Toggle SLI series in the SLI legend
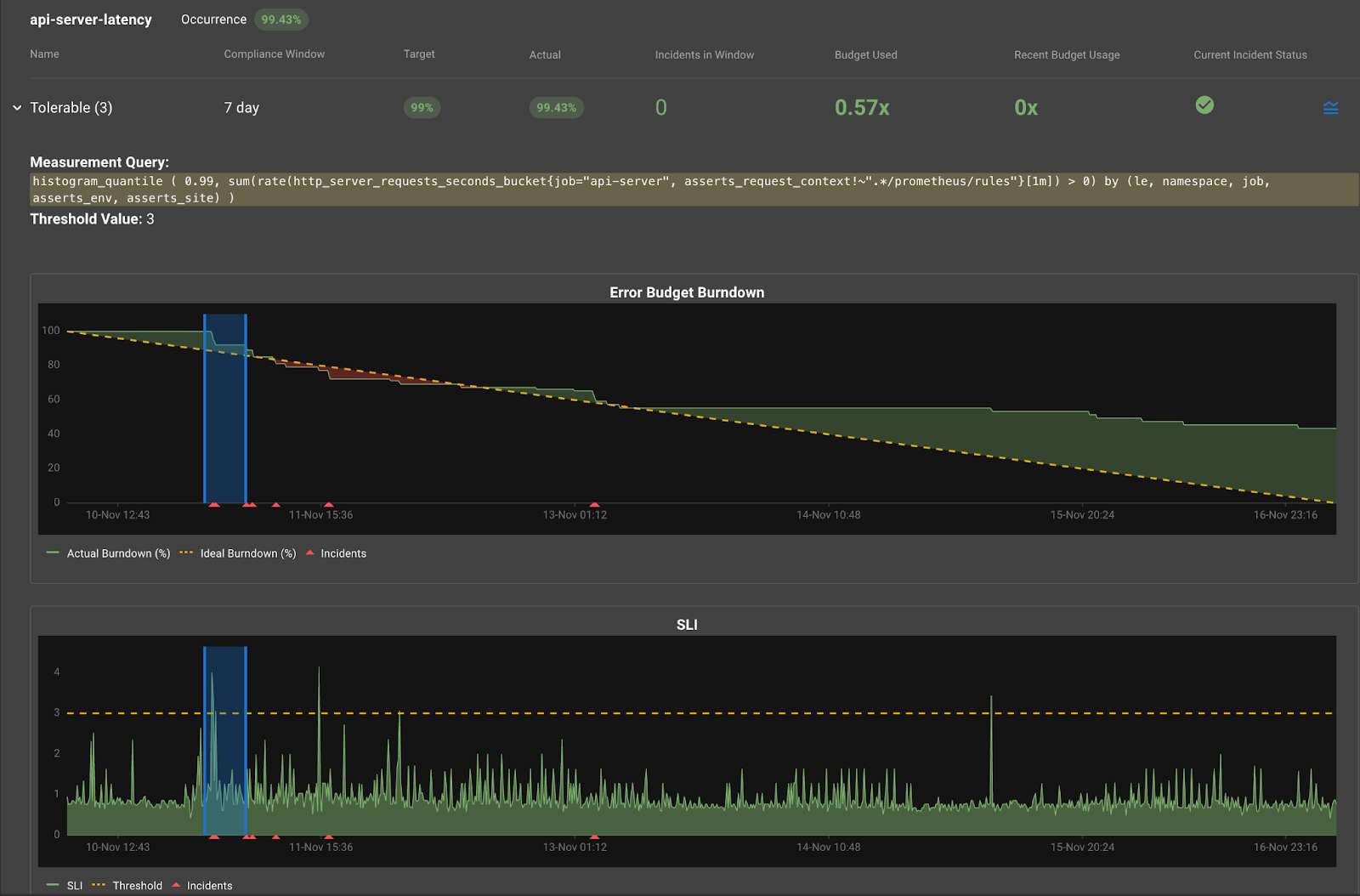Screen dimensions: 1360x896 (74, 886)
